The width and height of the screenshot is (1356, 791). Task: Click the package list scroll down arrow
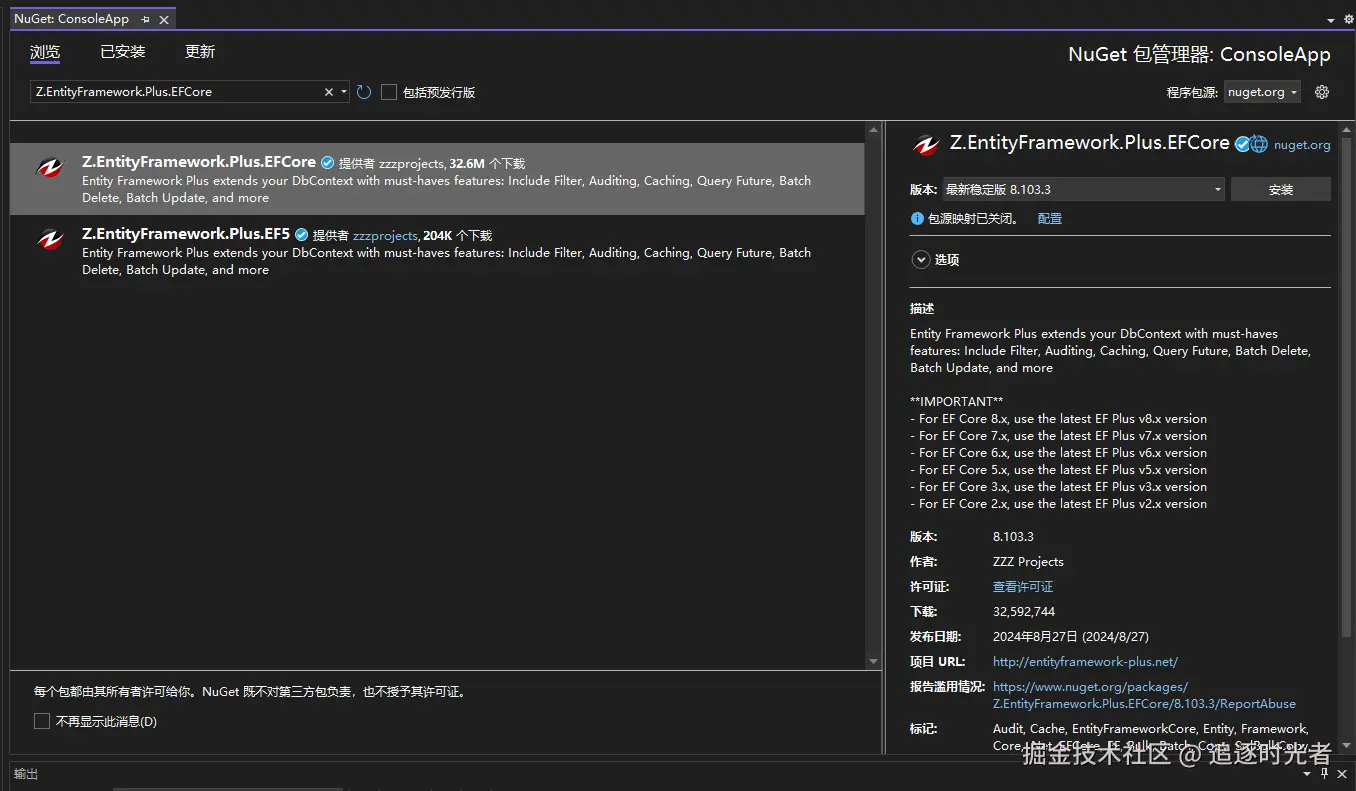point(874,662)
